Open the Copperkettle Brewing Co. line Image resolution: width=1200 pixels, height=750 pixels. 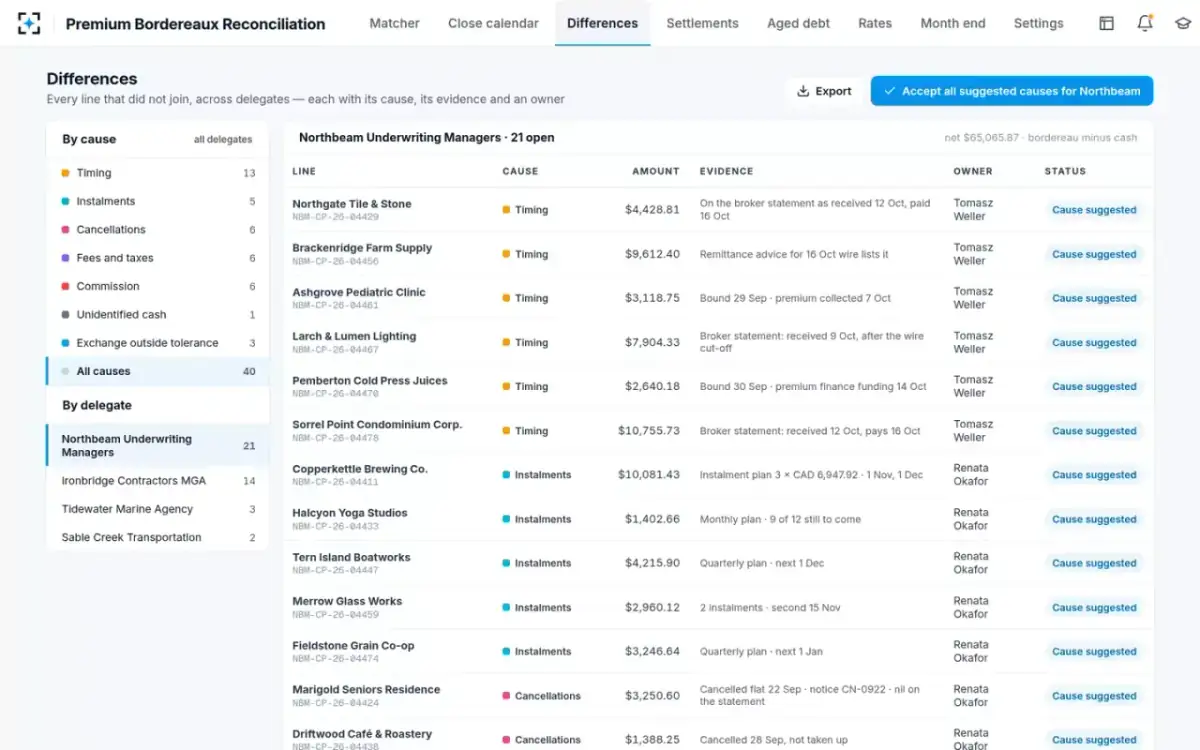[x=717, y=475]
